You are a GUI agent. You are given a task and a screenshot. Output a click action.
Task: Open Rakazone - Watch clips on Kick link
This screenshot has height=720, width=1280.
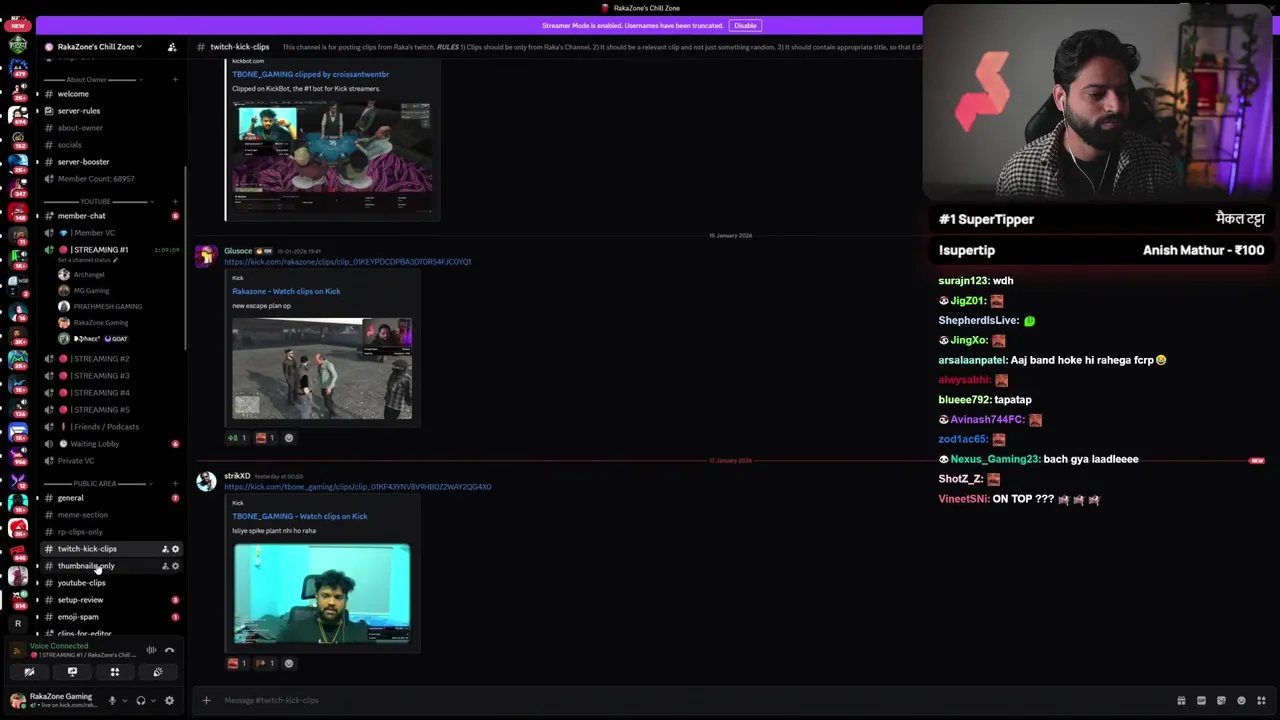[286, 291]
